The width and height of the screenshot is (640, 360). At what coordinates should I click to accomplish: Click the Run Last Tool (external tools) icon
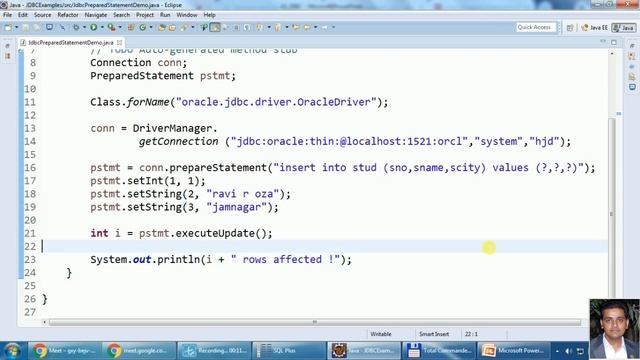tap(111, 27)
